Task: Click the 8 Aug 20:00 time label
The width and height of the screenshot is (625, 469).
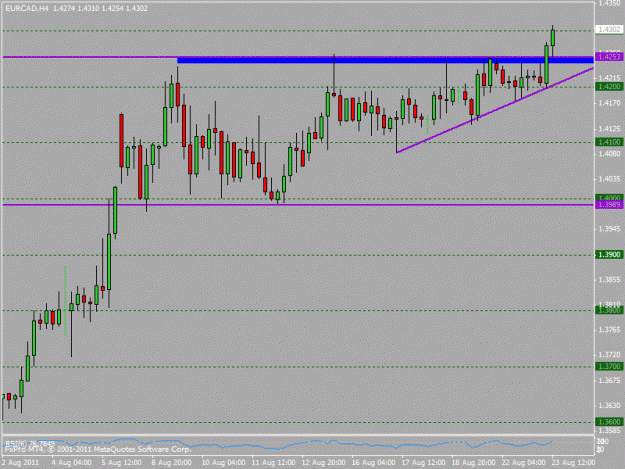Action: pyautogui.click(x=171, y=462)
